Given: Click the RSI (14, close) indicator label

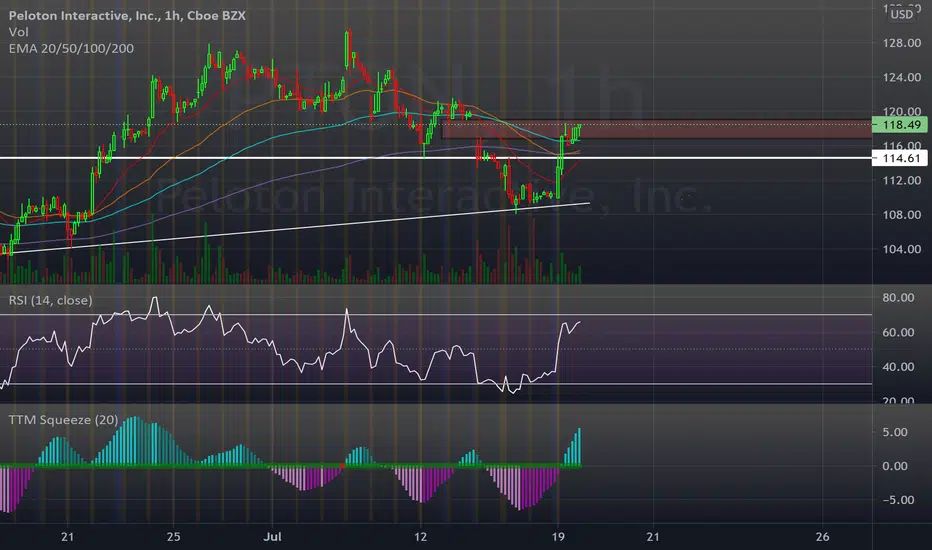Looking at the screenshot, I should [x=51, y=300].
